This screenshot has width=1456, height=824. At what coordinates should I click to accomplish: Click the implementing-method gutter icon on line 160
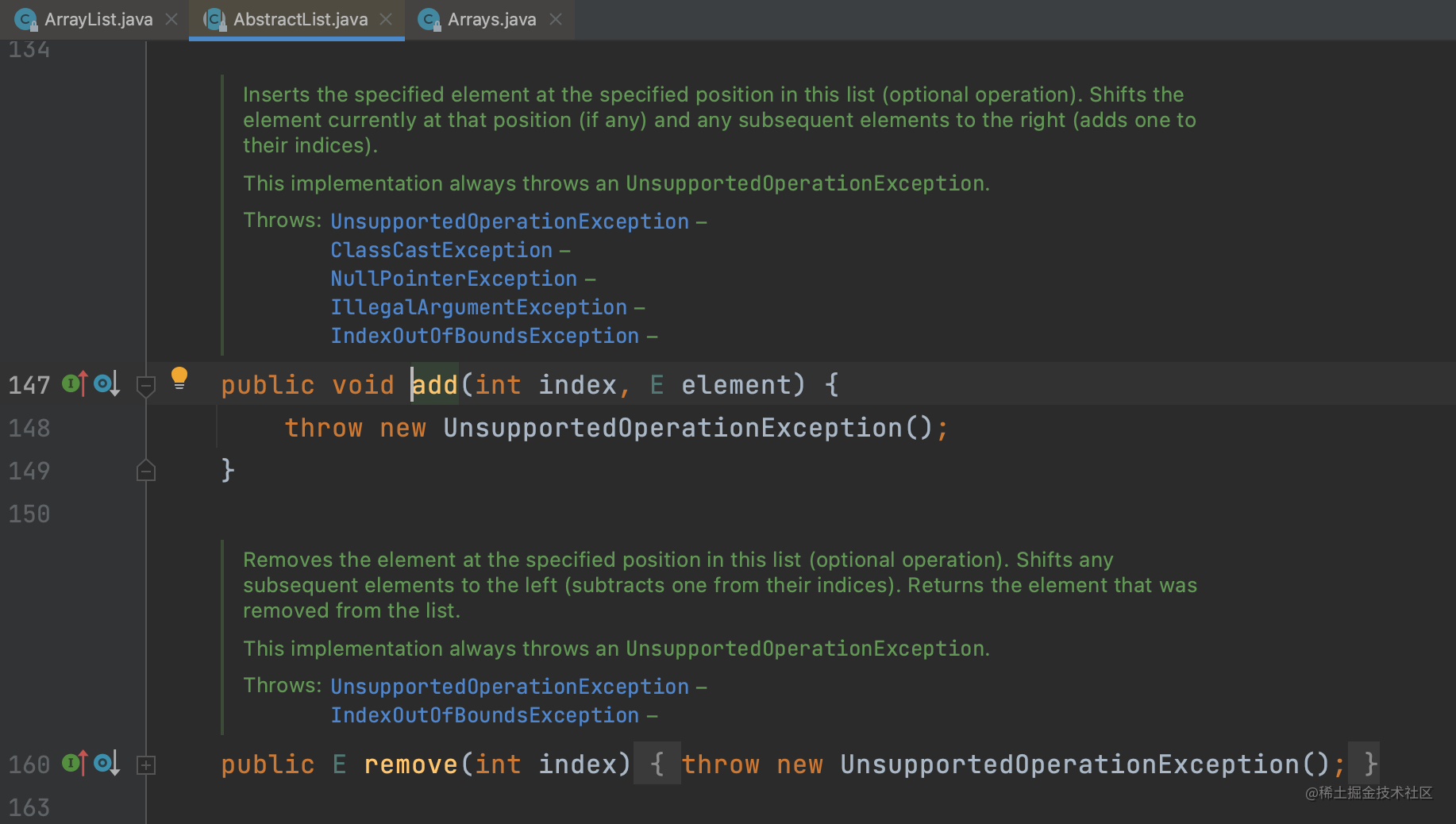tap(72, 763)
